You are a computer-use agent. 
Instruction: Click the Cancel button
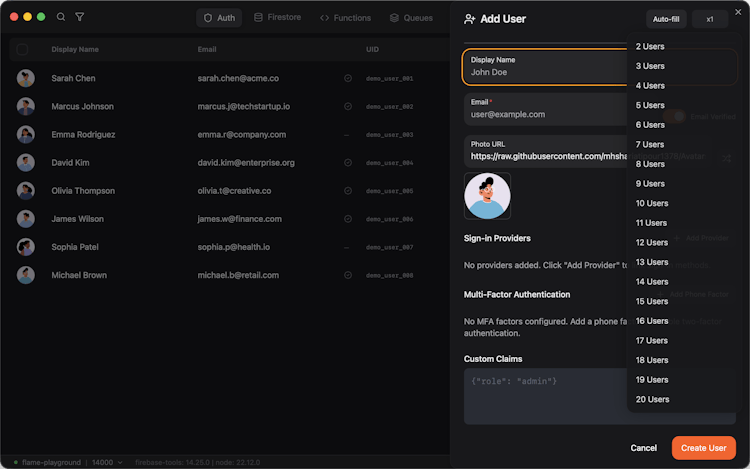click(x=643, y=448)
